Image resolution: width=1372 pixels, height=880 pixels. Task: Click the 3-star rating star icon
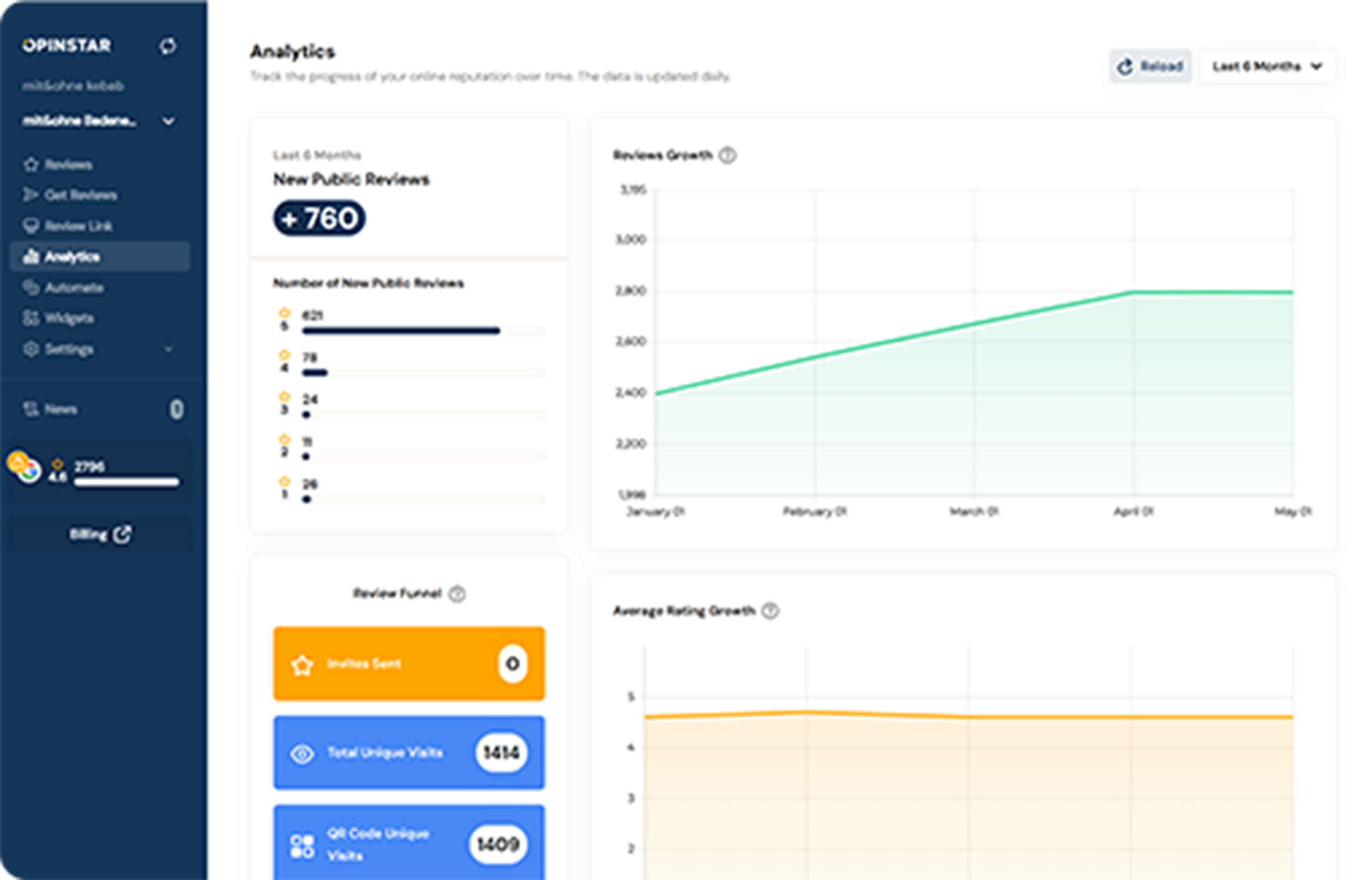click(x=285, y=397)
